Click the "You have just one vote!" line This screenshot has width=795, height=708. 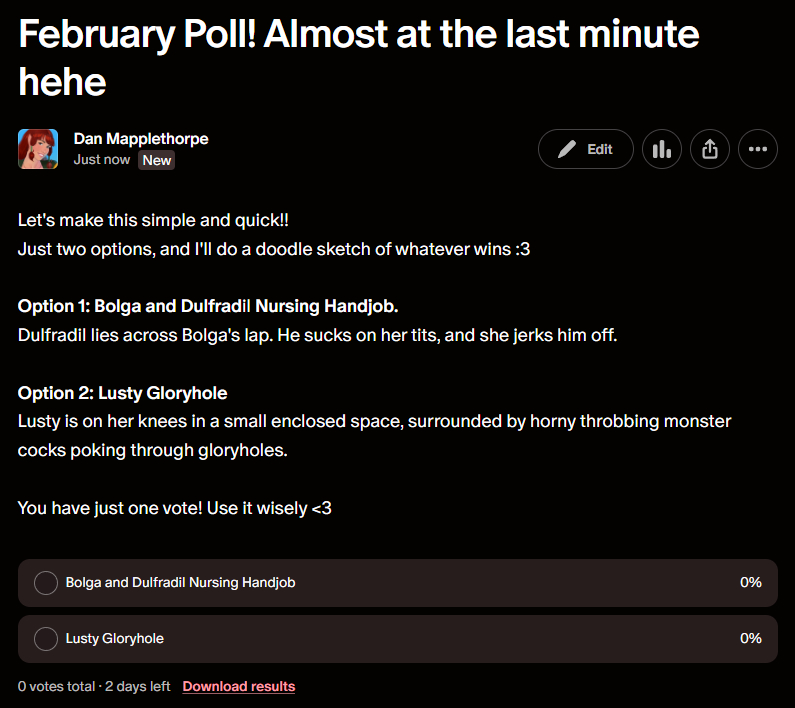coord(174,508)
